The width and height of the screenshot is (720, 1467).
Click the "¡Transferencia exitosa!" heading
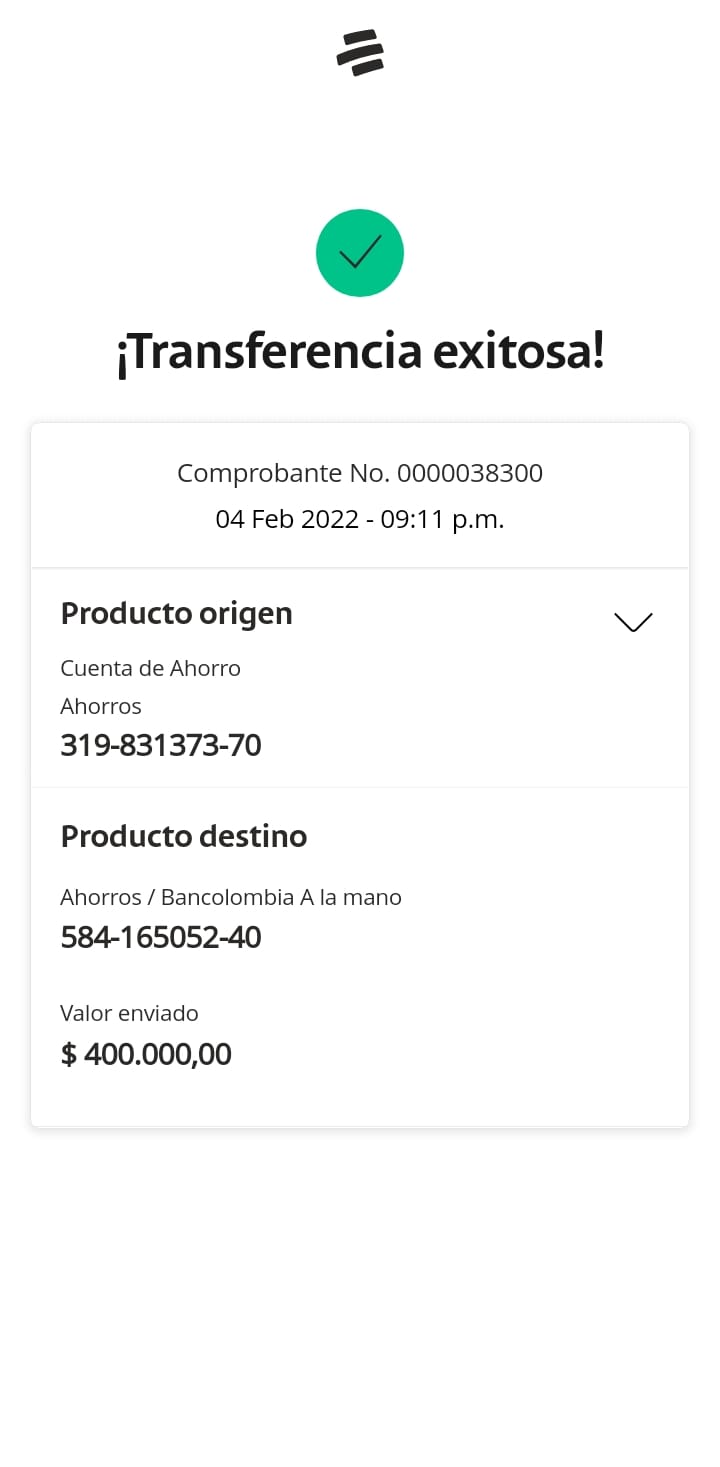coord(360,353)
